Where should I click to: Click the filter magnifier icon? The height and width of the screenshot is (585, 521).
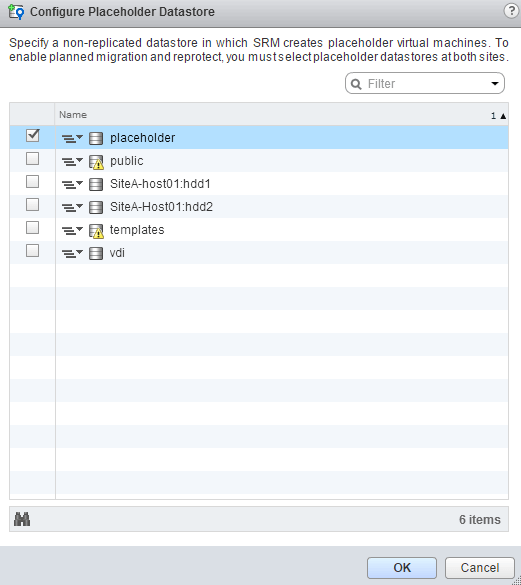(x=356, y=84)
